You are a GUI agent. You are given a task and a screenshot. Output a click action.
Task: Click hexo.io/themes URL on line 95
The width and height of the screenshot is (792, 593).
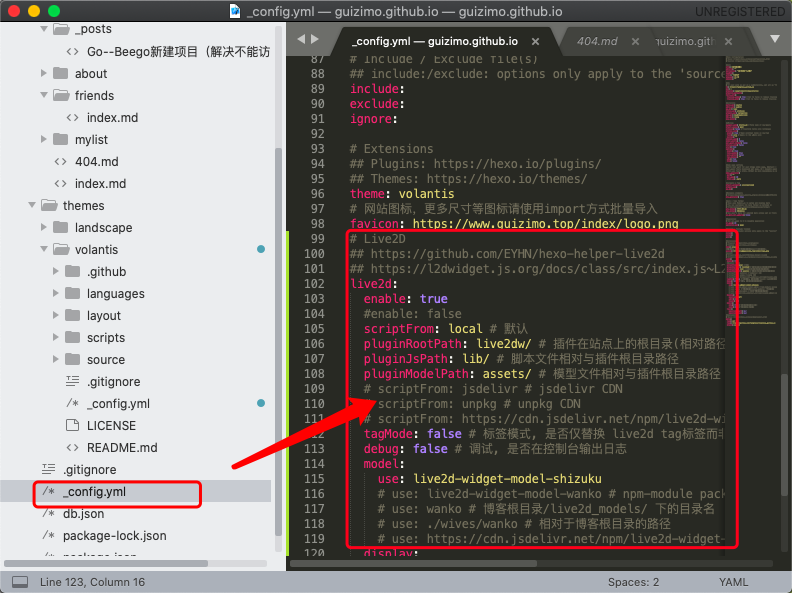click(x=507, y=179)
